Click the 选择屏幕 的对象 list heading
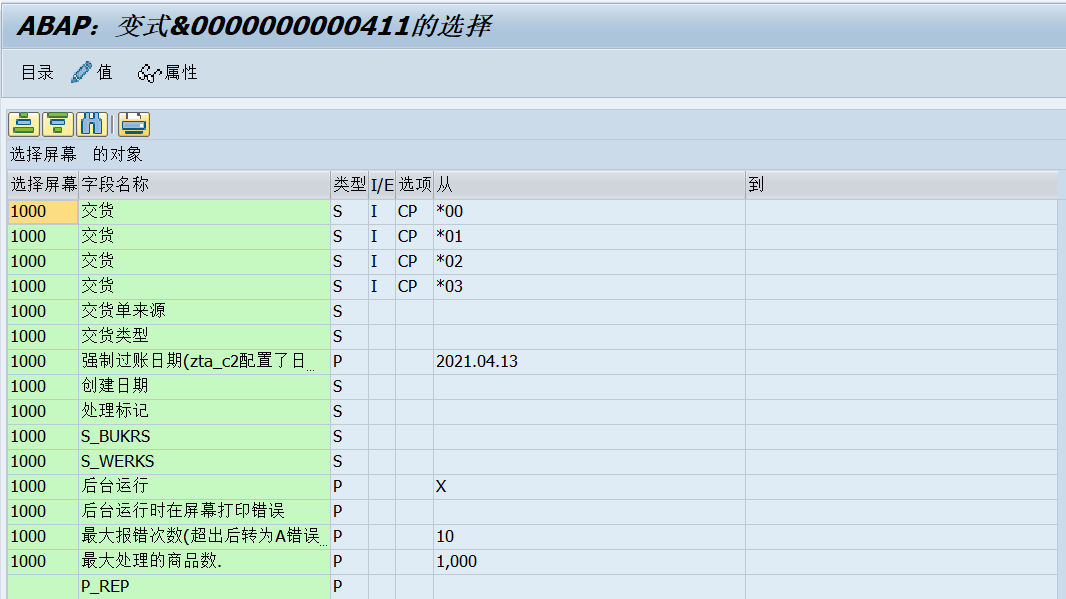The image size is (1066, 599). coord(76,154)
